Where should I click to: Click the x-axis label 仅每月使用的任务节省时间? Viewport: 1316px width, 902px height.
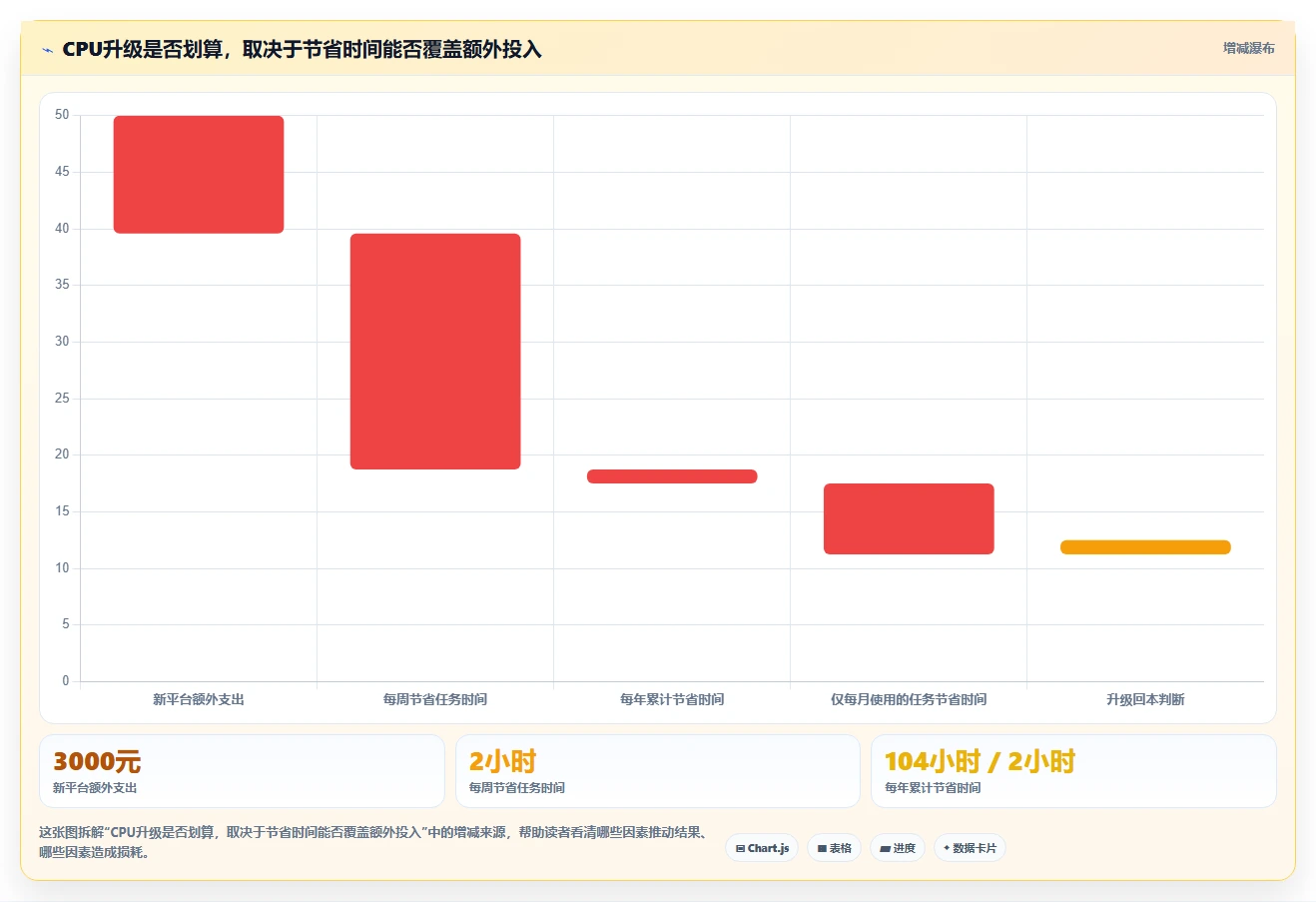click(x=909, y=699)
